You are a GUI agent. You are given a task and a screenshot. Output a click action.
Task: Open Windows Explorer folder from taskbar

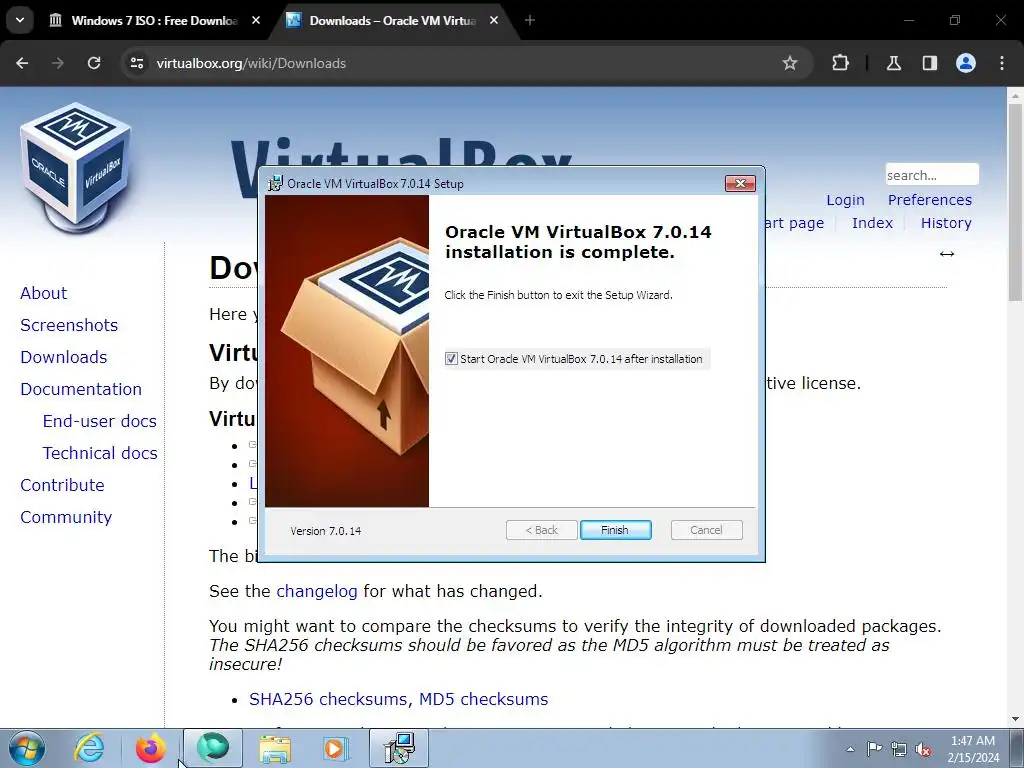pyautogui.click(x=275, y=748)
